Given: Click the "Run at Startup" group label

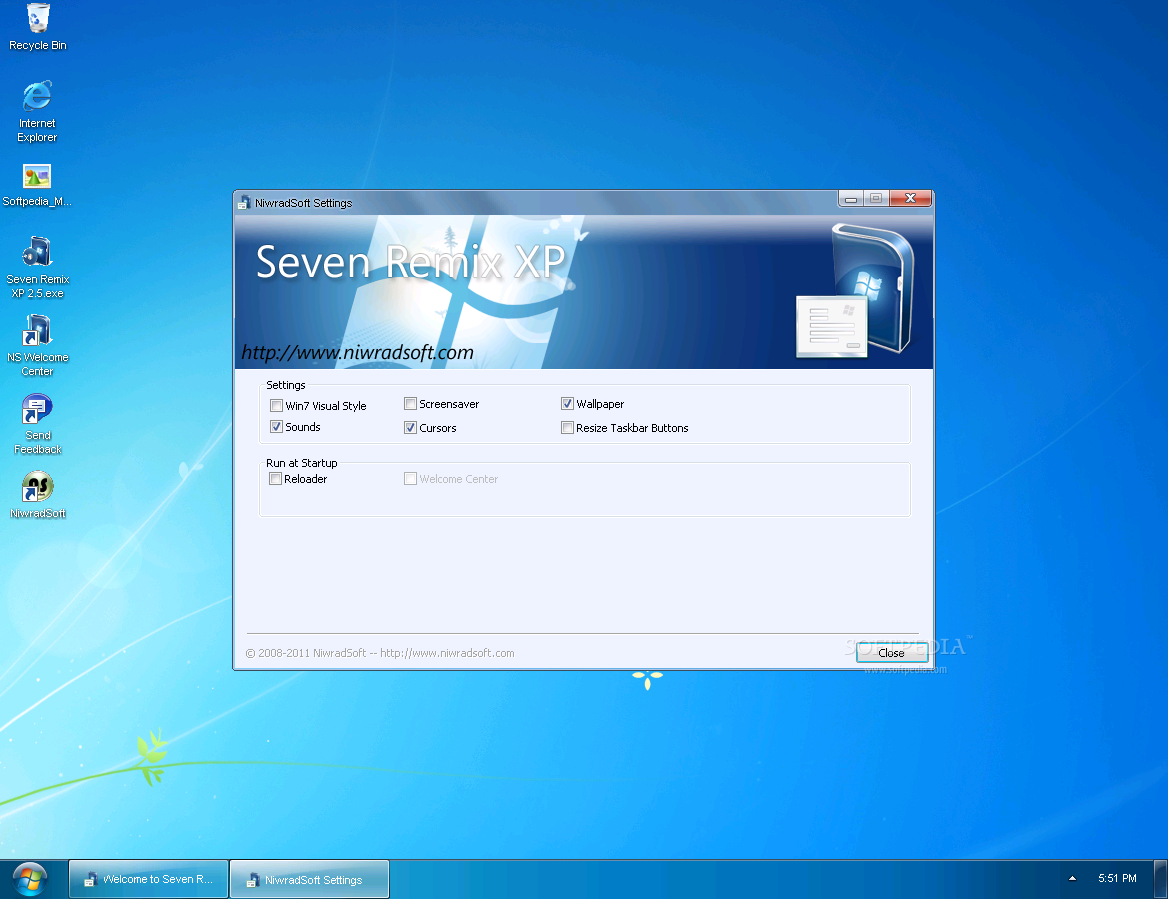Looking at the screenshot, I should 302,463.
